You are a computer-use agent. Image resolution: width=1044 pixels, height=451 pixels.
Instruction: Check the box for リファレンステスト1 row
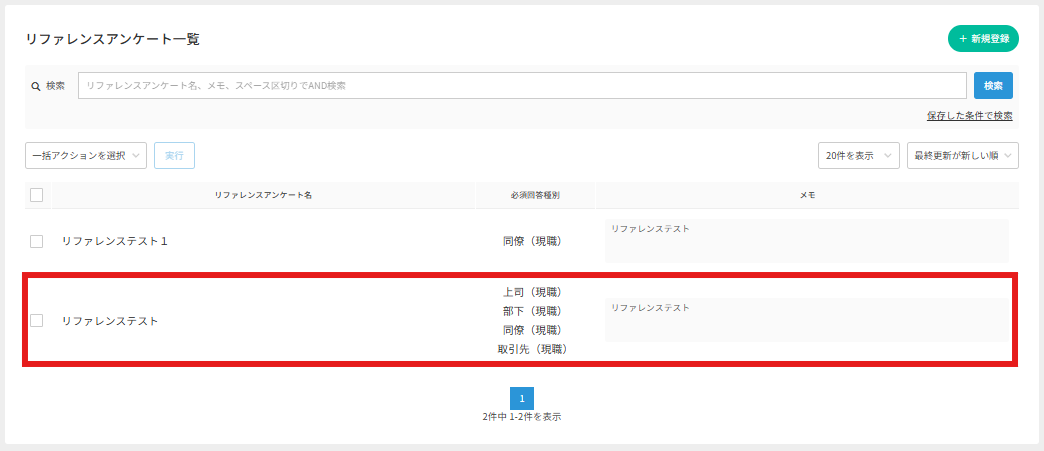(x=37, y=241)
